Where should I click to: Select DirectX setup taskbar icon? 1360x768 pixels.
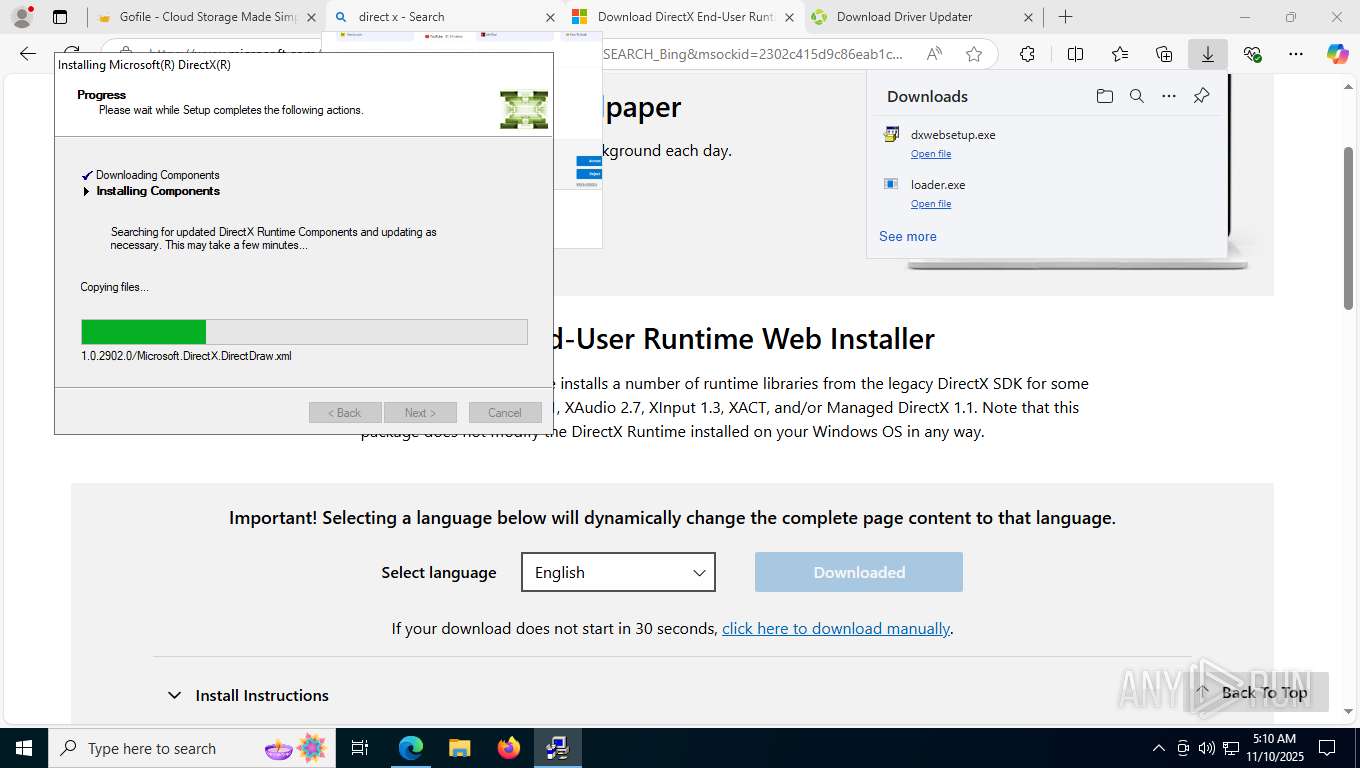(557, 748)
